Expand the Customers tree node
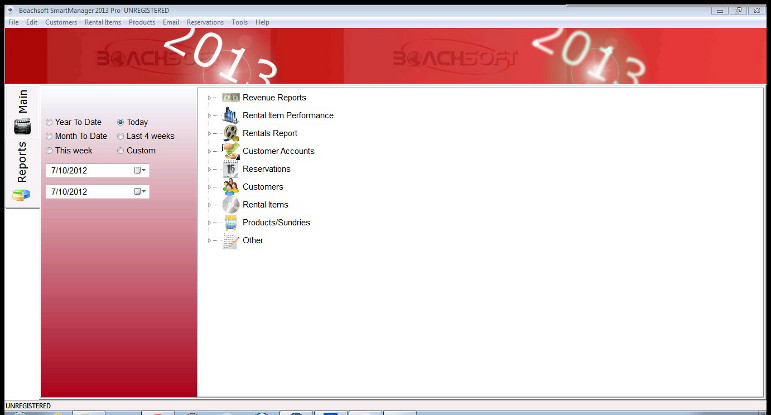 coord(209,187)
